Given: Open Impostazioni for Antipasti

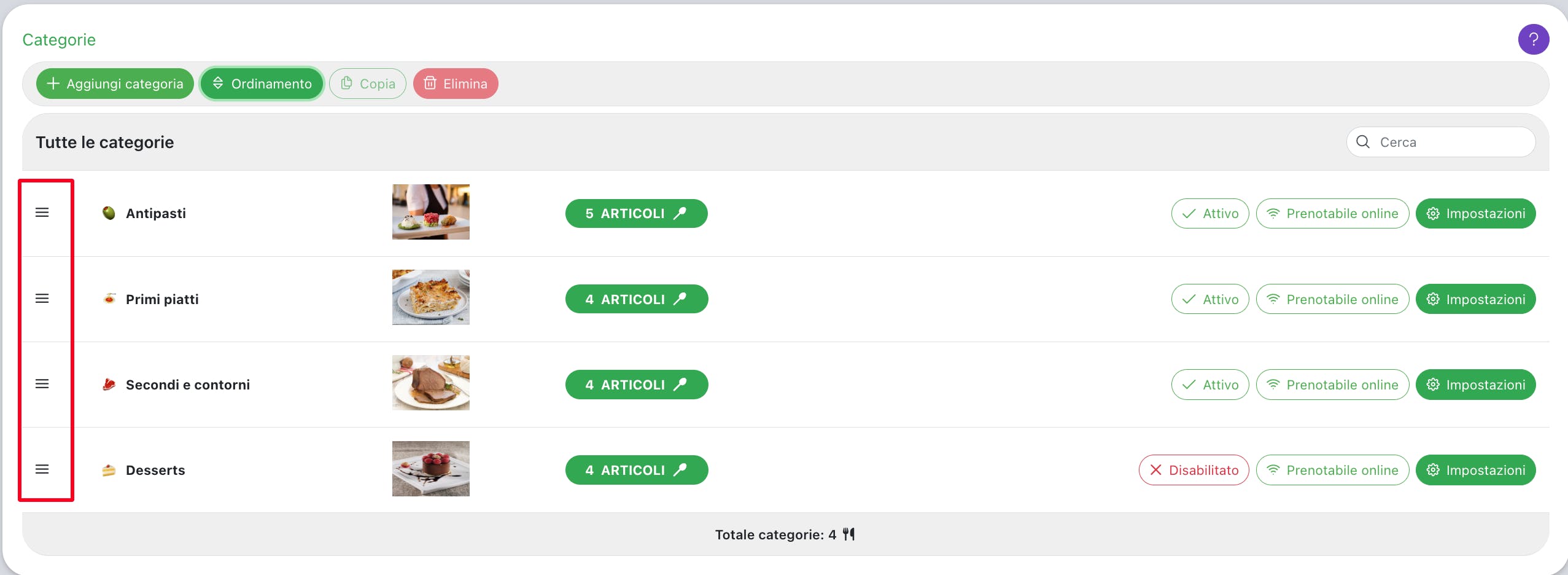Looking at the screenshot, I should click(x=1475, y=213).
